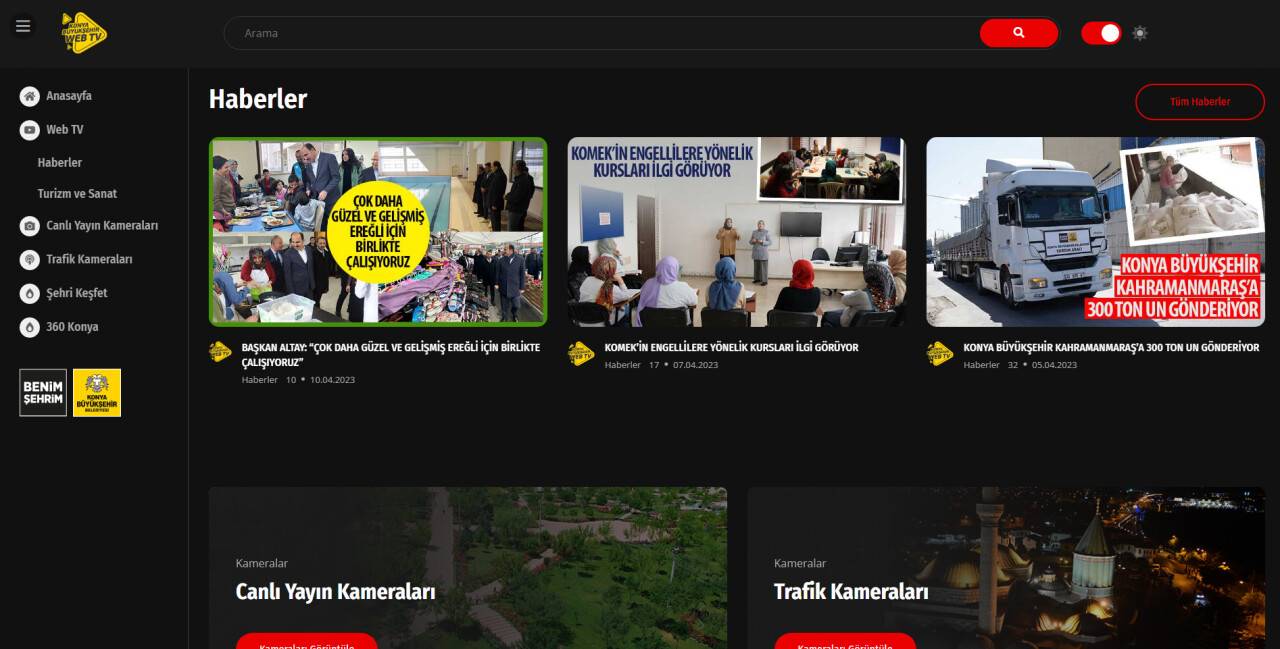Open Tüm Haberler
This screenshot has height=649, width=1280.
click(x=1199, y=101)
